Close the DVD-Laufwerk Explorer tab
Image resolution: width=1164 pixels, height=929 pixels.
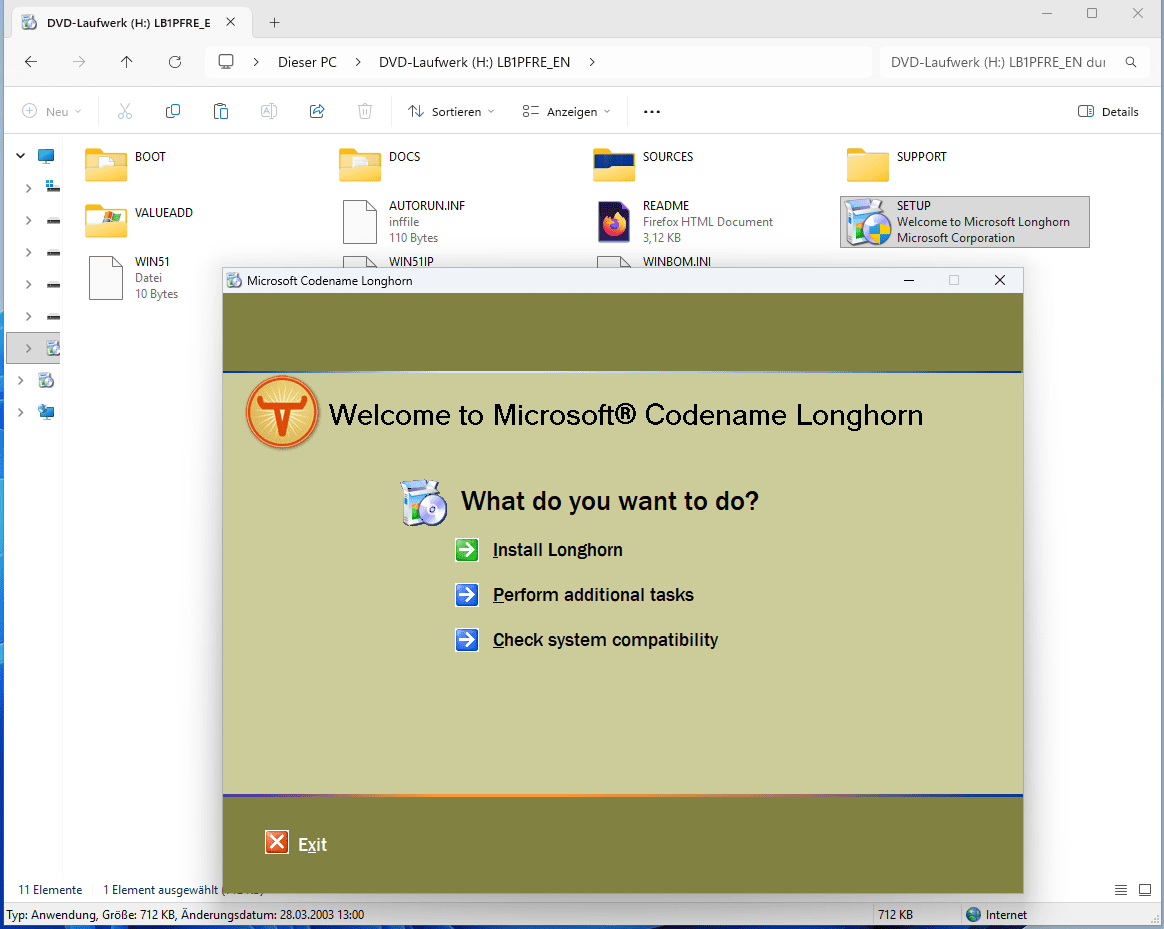(x=231, y=22)
